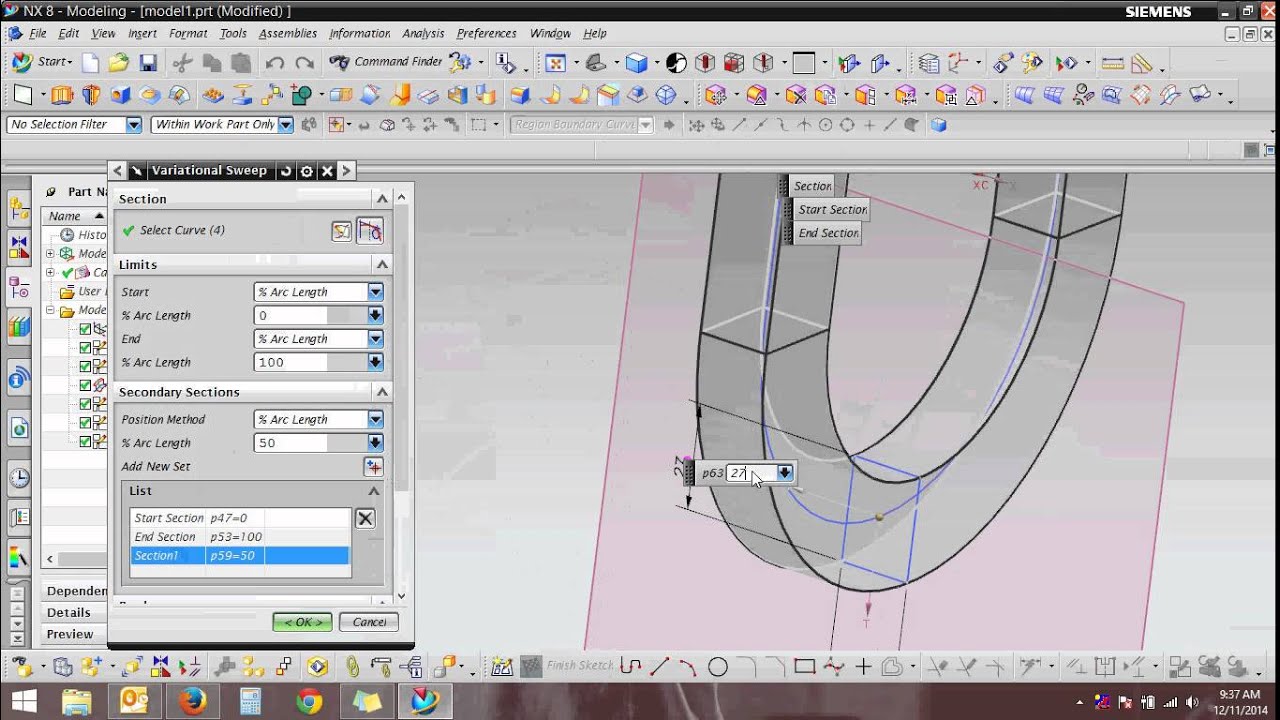The height and width of the screenshot is (720, 1280).
Task: Open the History clock sidebar icon
Action: pyautogui.click(x=19, y=478)
